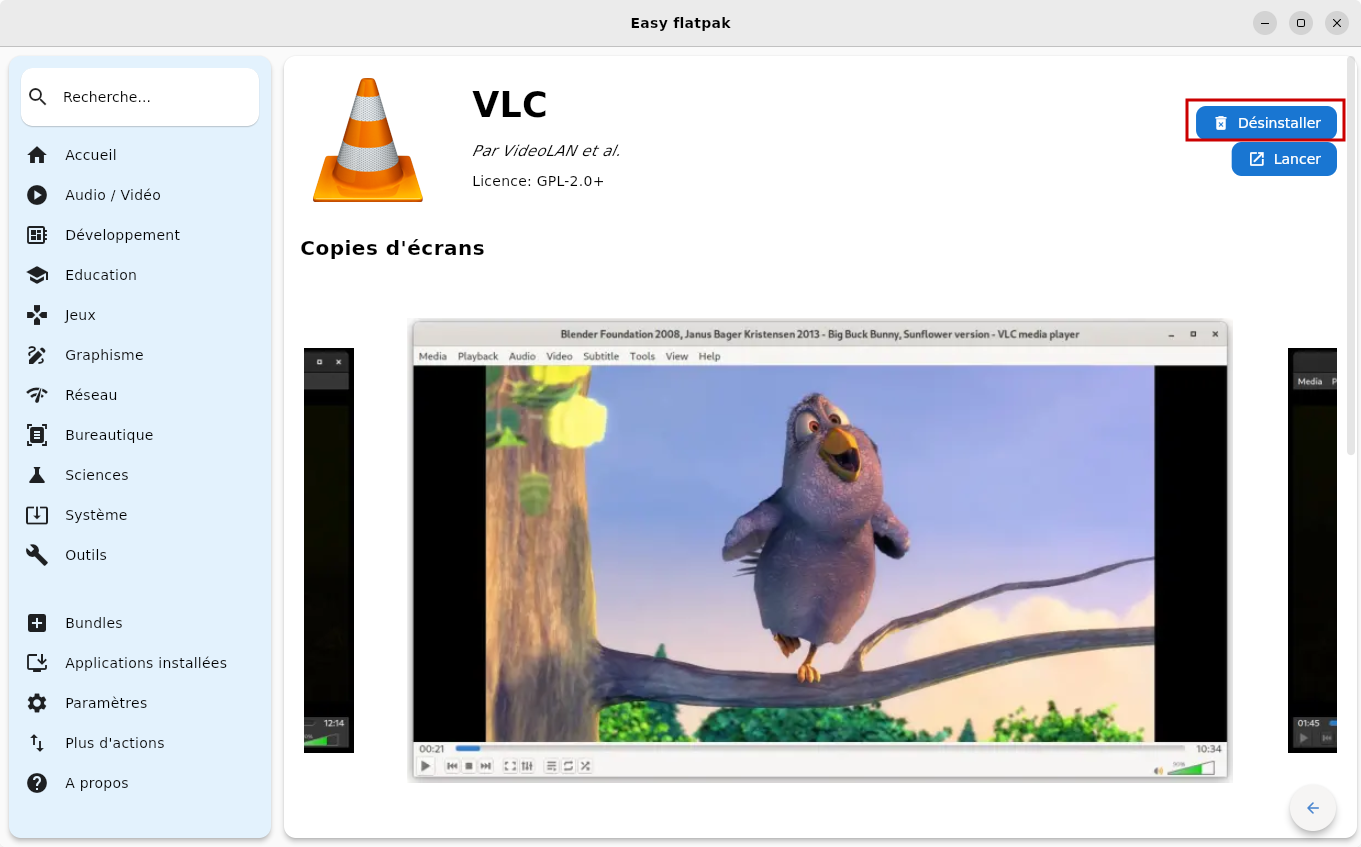Click the "Copies d'écrans" heading
The image size is (1361, 847).
392,248
